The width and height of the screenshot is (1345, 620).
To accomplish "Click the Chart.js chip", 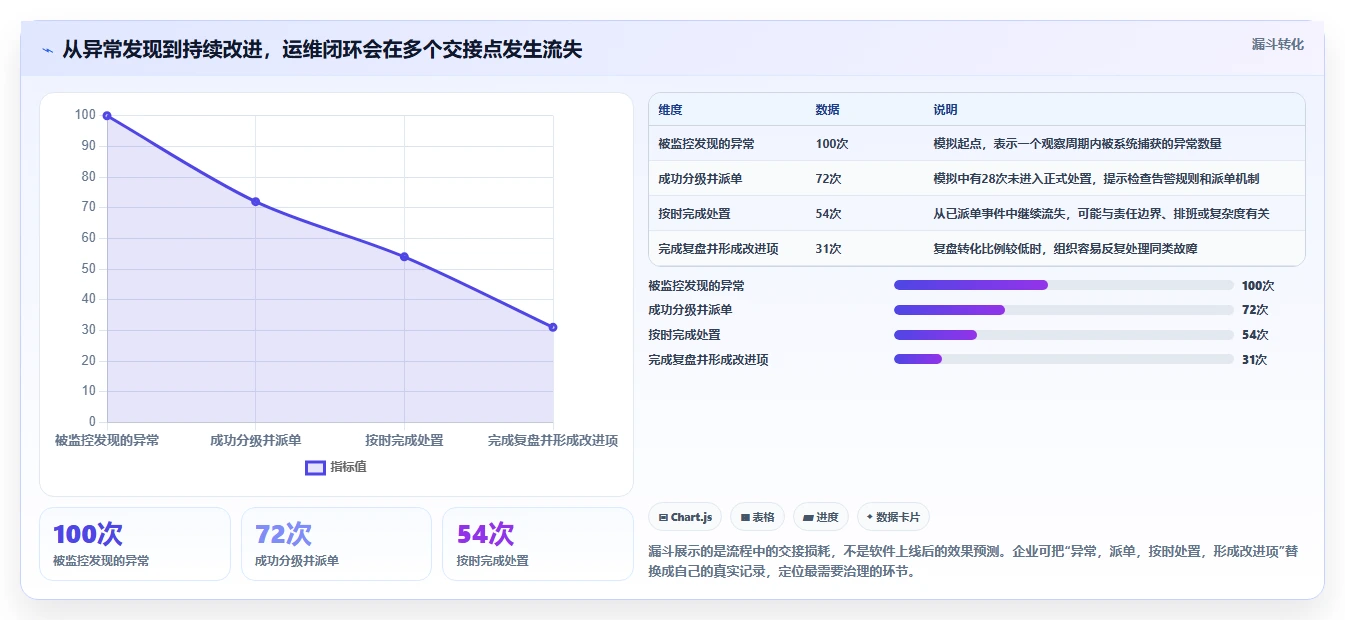I will coord(685,517).
